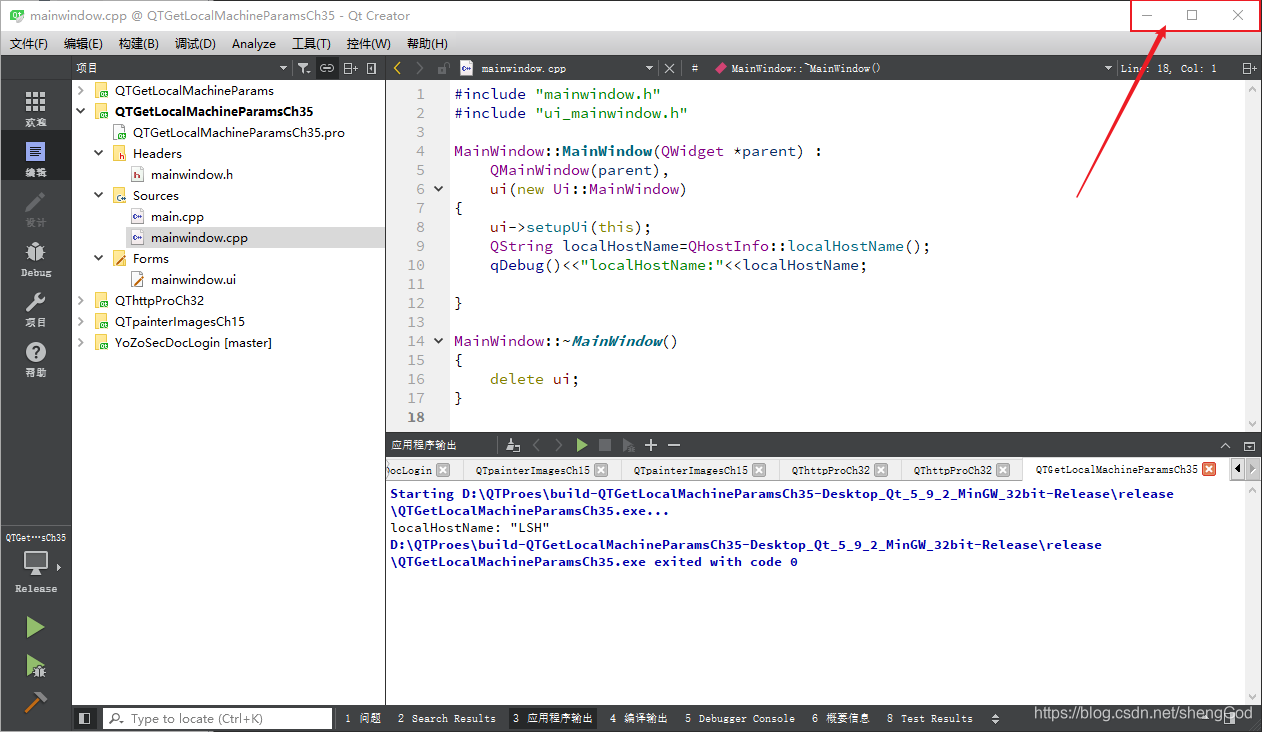
Task: Open the 编辑(E) menu
Action: (83, 43)
